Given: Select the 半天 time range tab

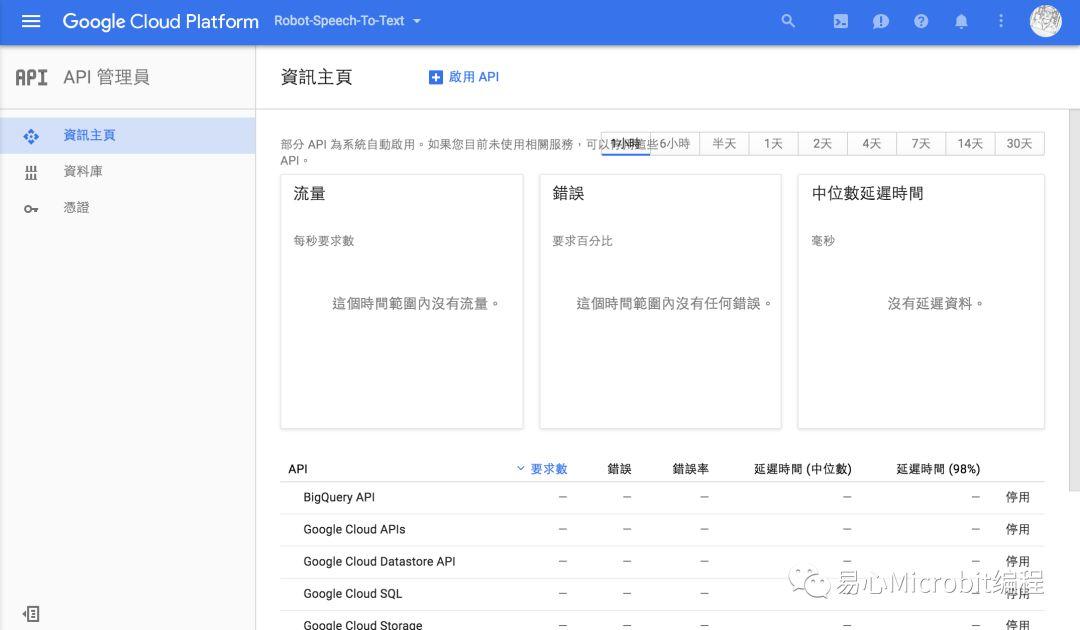Looking at the screenshot, I should click(x=724, y=143).
